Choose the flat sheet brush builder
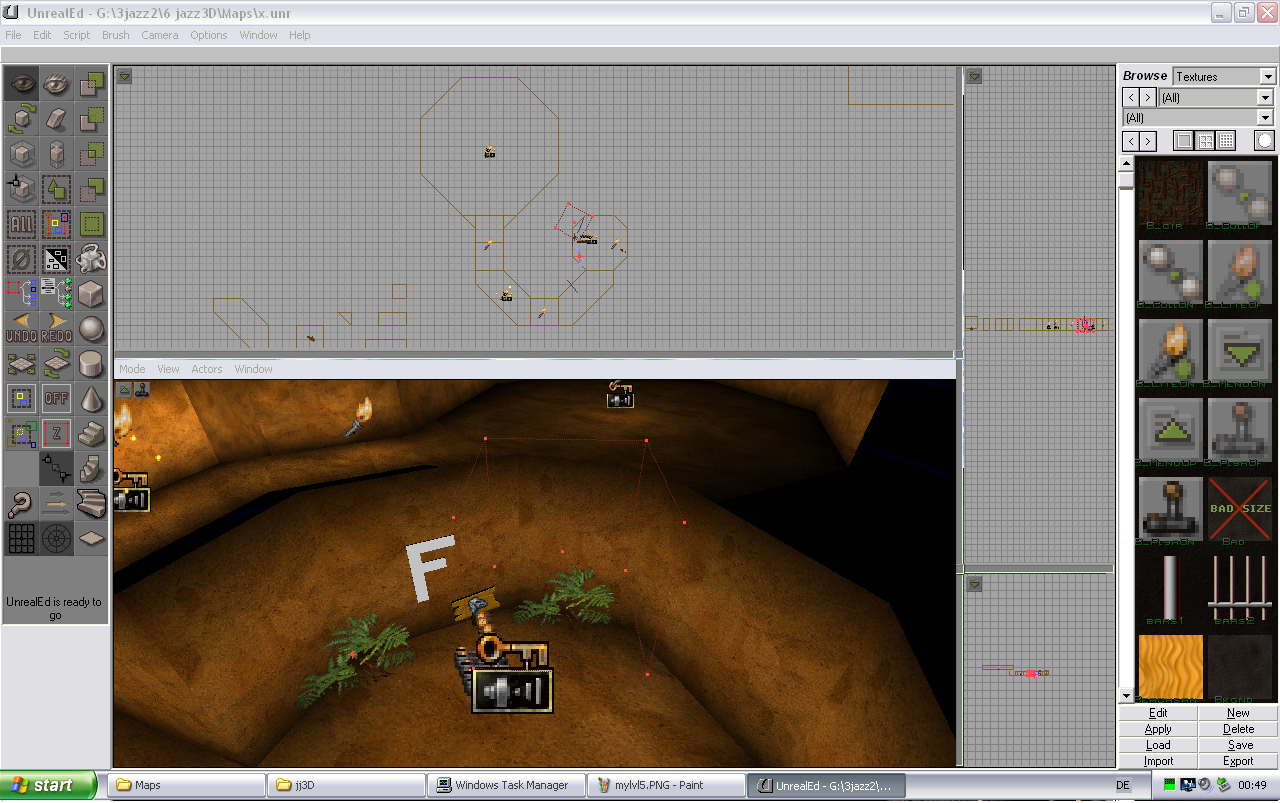Screen dimensions: 1280x803 click(x=91, y=538)
